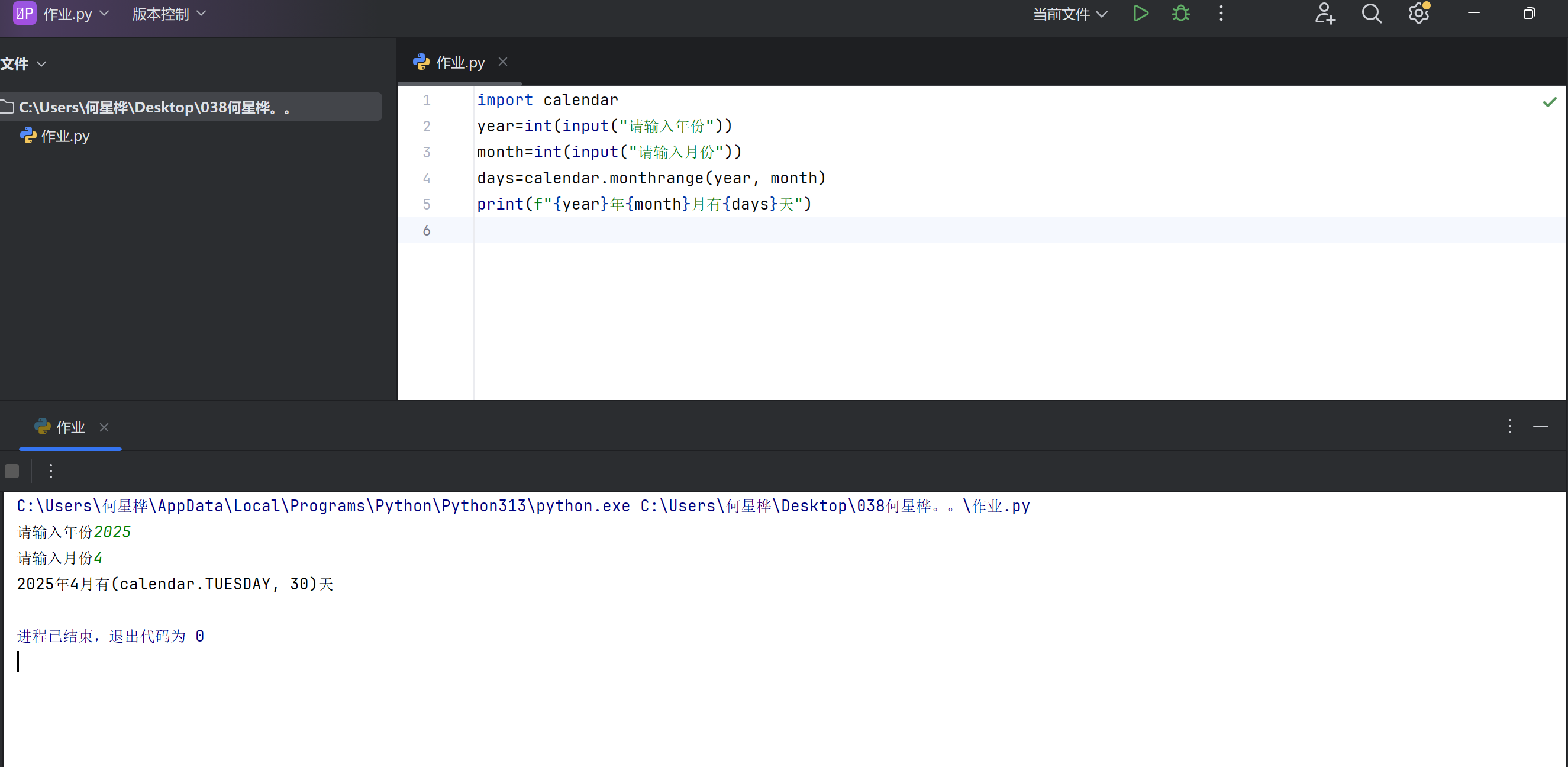Minimize the IDE window
The image size is (1568, 767).
[x=1474, y=13]
